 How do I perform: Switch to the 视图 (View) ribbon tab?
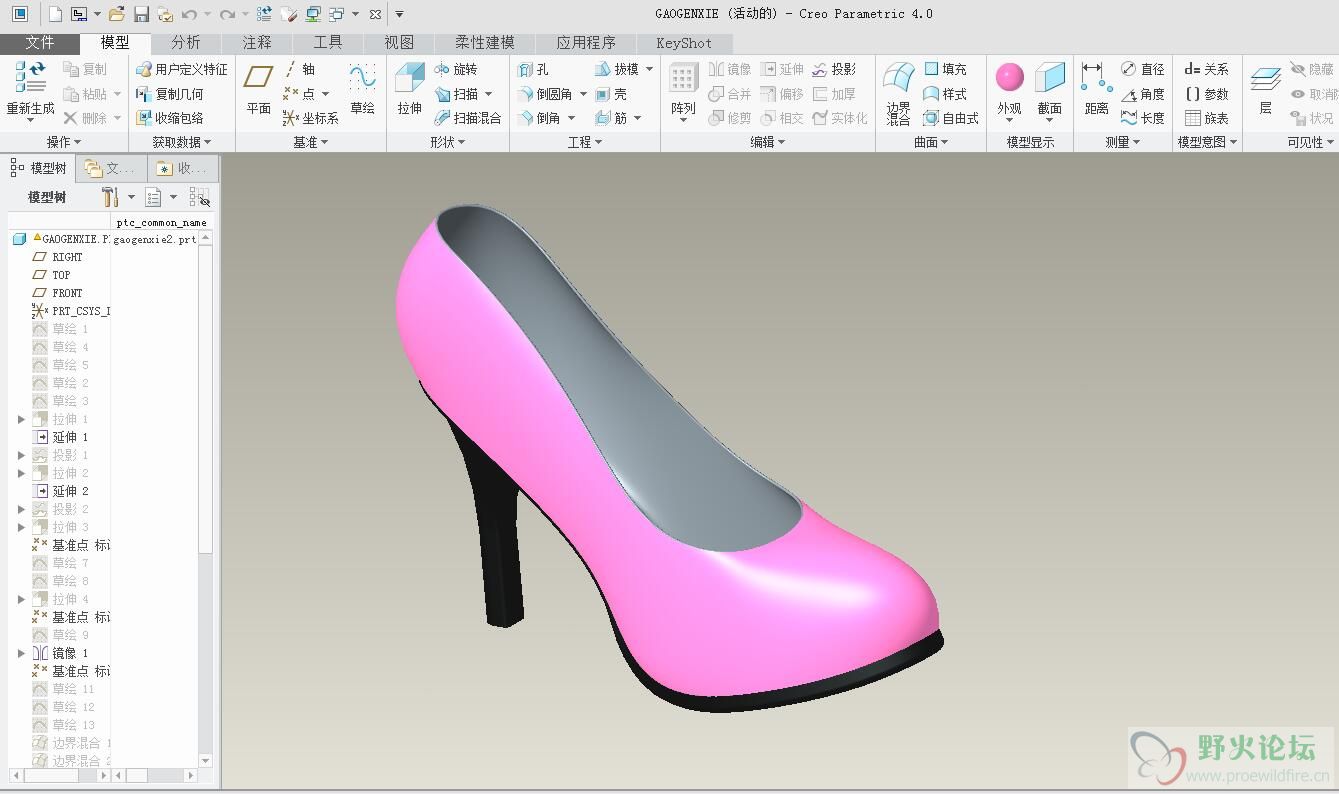click(399, 43)
